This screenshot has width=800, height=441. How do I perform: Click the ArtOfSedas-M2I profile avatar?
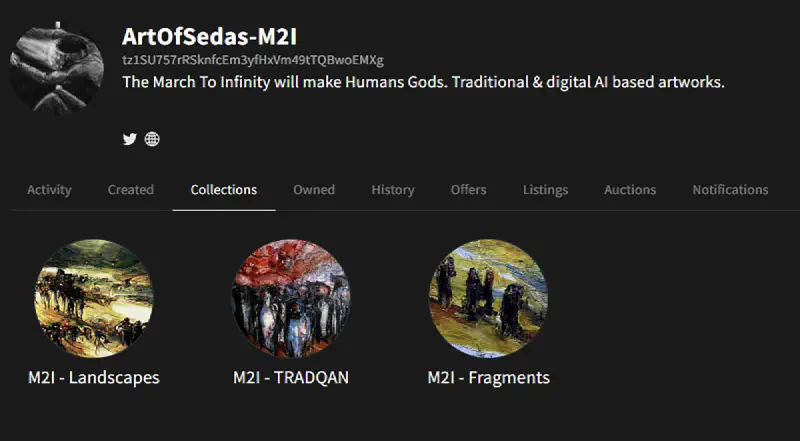pos(57,67)
